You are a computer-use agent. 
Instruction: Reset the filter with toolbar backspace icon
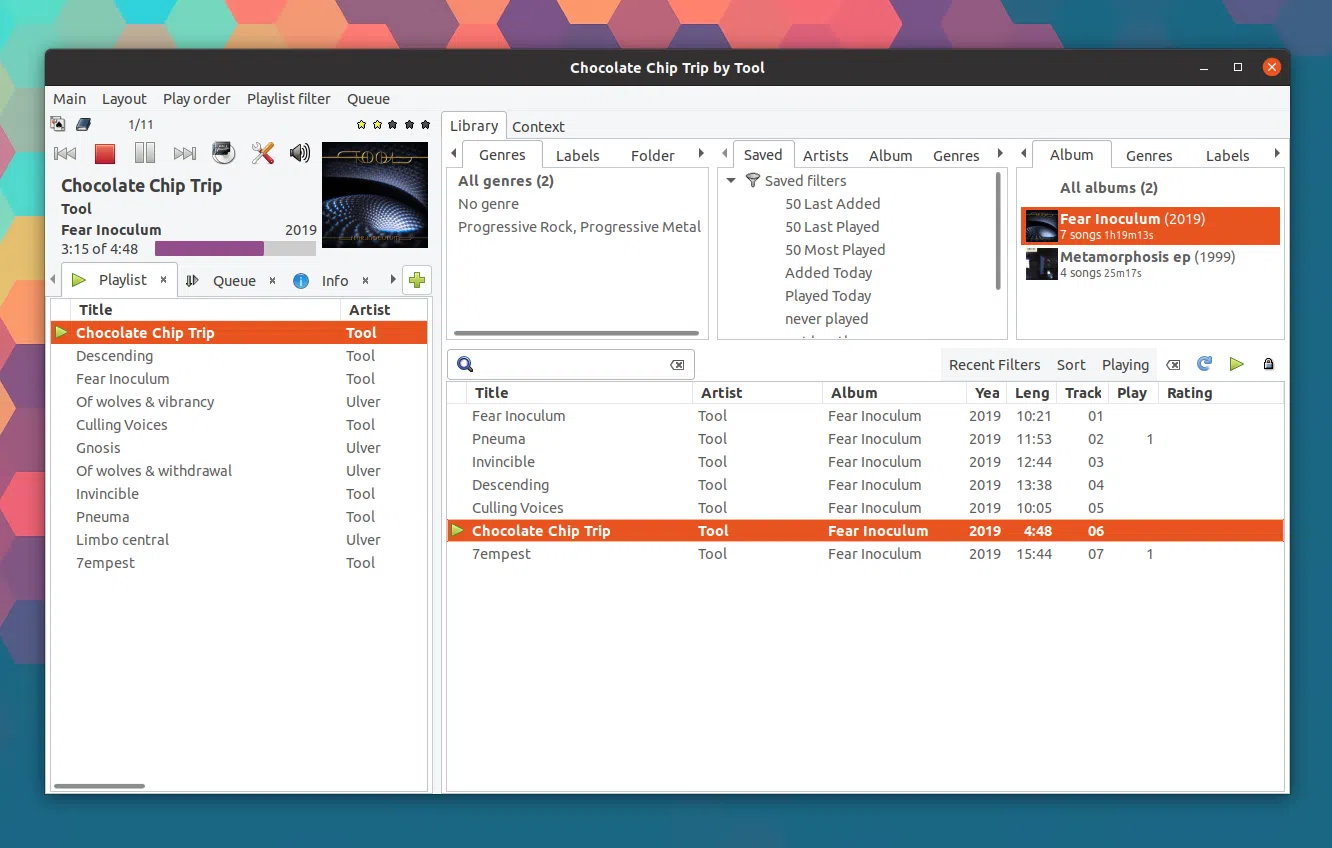pyautogui.click(x=1173, y=365)
